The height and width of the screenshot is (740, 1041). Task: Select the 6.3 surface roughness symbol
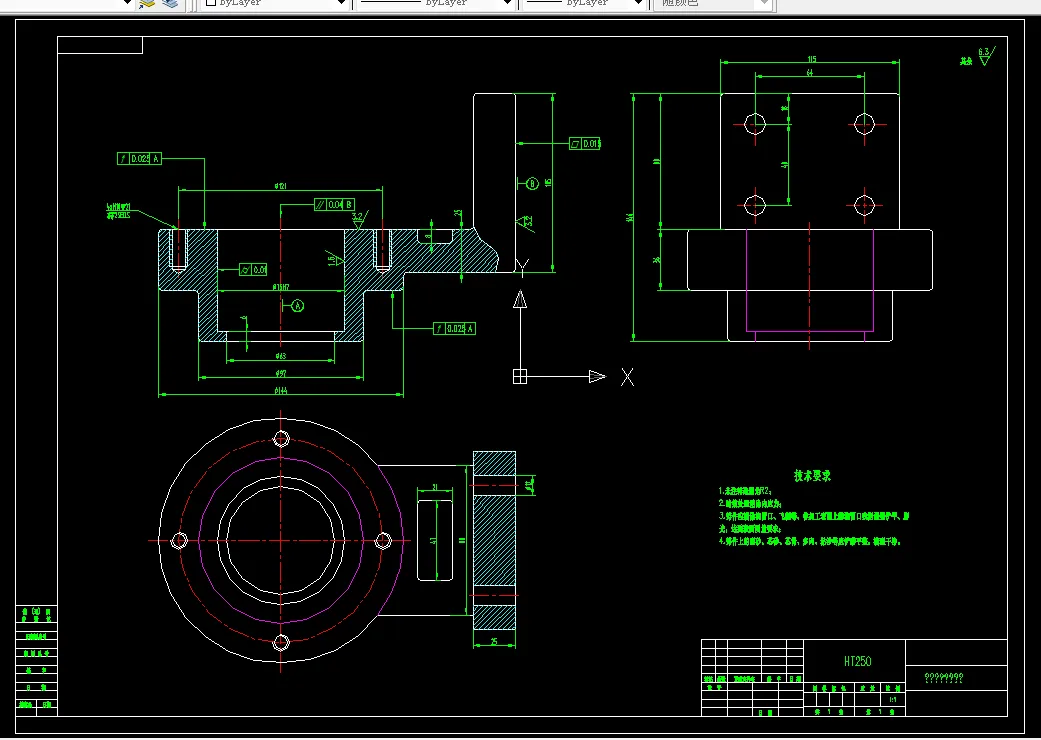tap(985, 56)
